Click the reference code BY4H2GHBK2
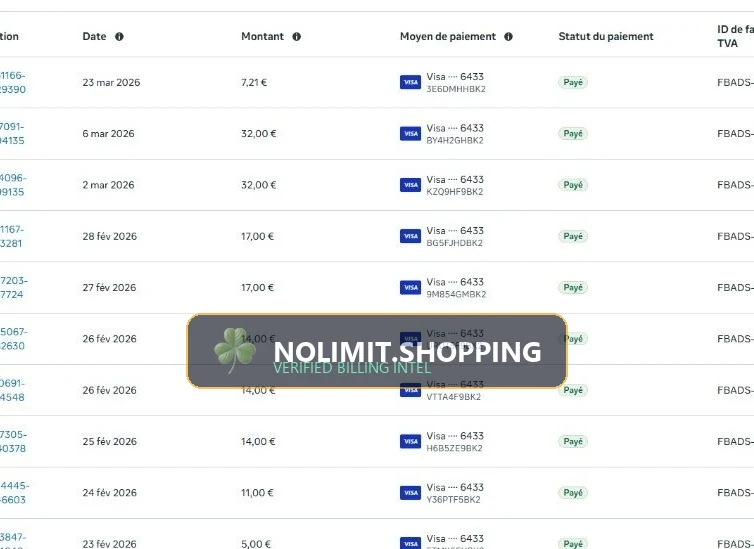The image size is (754, 549). click(455, 140)
